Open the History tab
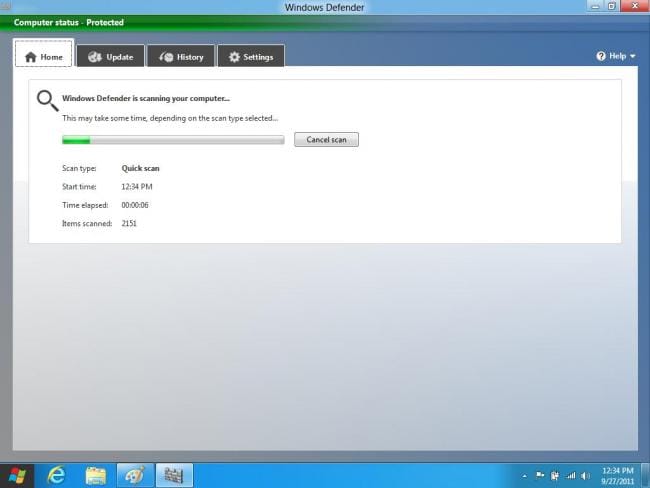 click(x=181, y=56)
